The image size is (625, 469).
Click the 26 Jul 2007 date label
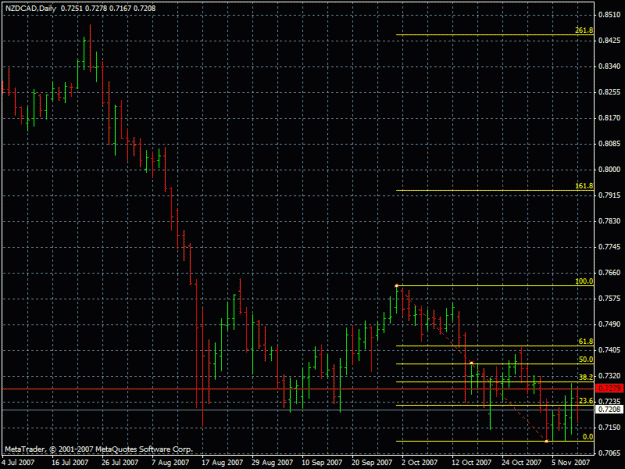(120, 463)
